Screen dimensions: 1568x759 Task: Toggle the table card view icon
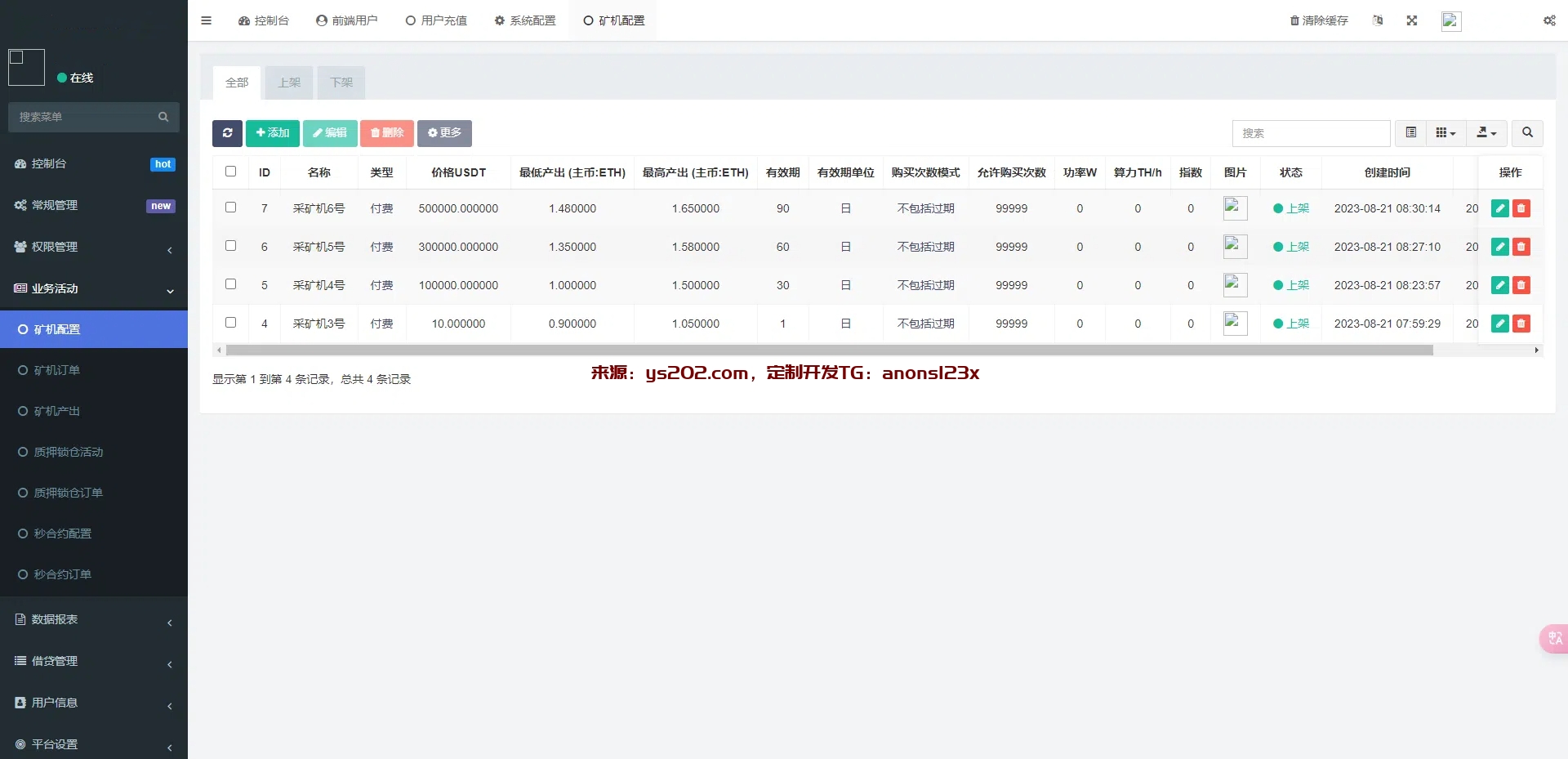(x=1410, y=132)
